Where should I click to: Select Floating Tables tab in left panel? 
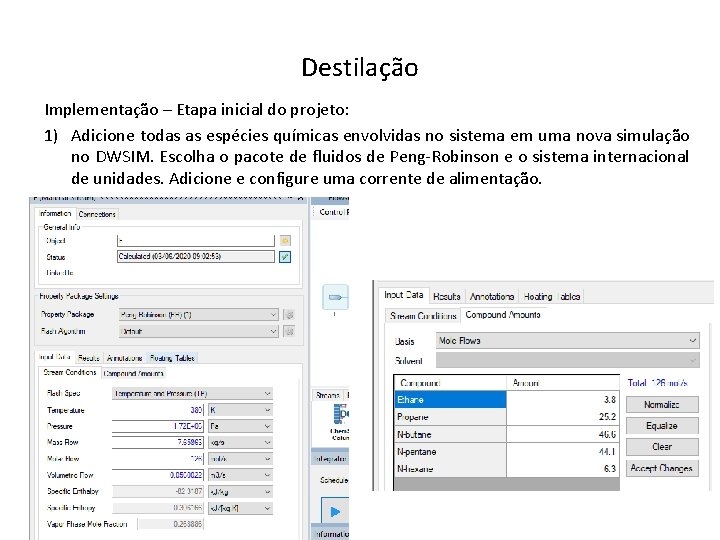click(172, 358)
